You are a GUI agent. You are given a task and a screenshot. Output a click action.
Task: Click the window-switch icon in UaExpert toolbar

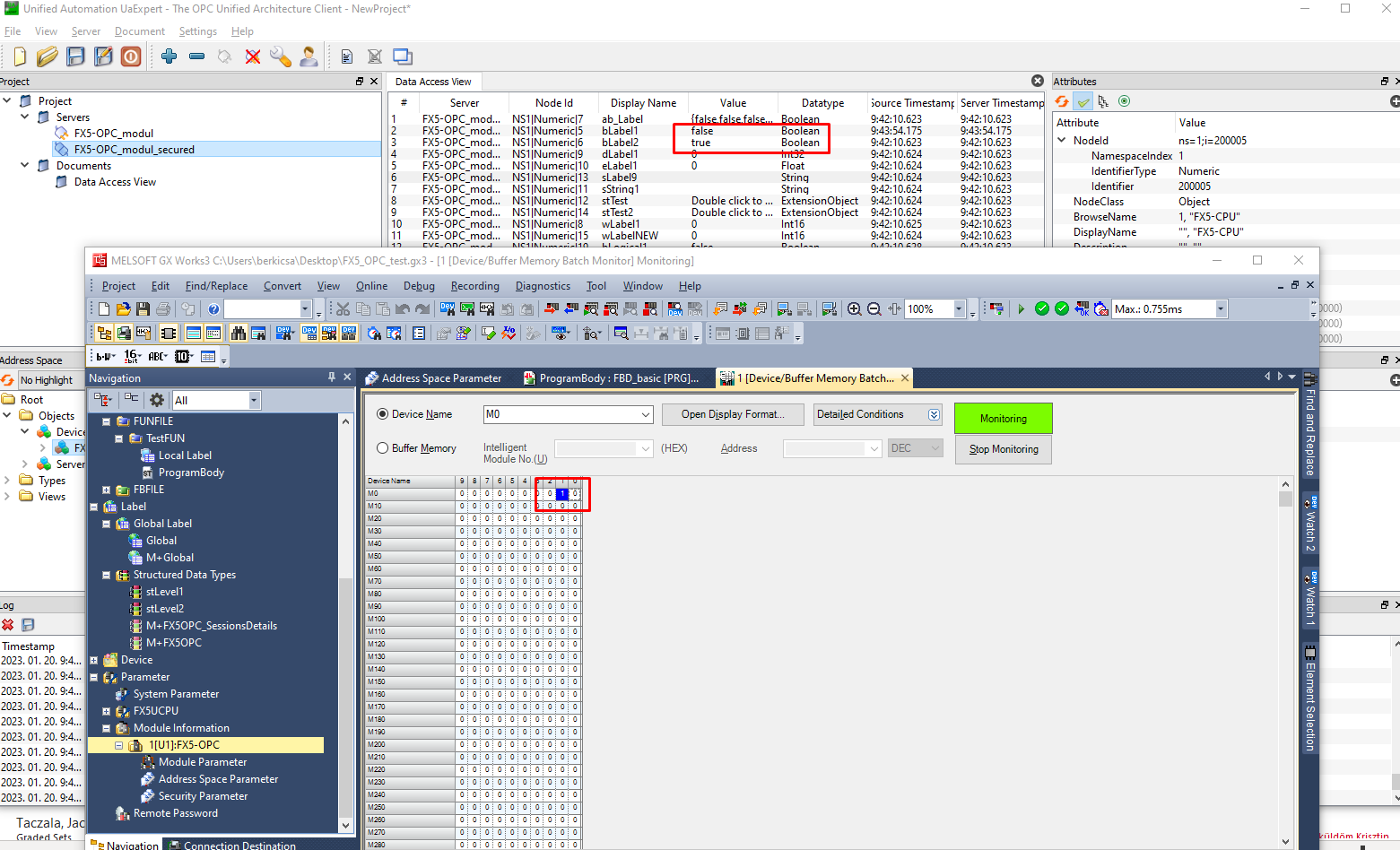403,56
